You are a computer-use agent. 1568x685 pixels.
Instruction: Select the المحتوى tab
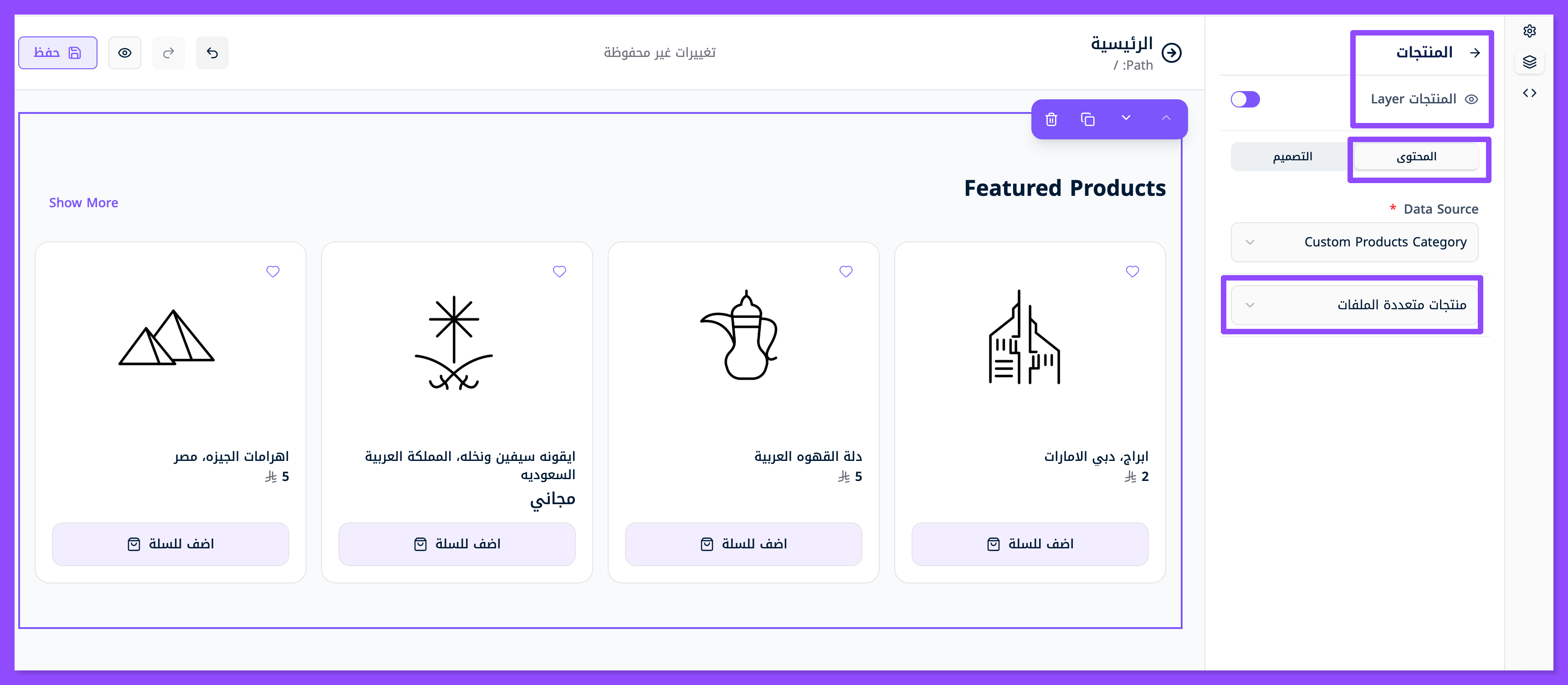tap(1416, 157)
